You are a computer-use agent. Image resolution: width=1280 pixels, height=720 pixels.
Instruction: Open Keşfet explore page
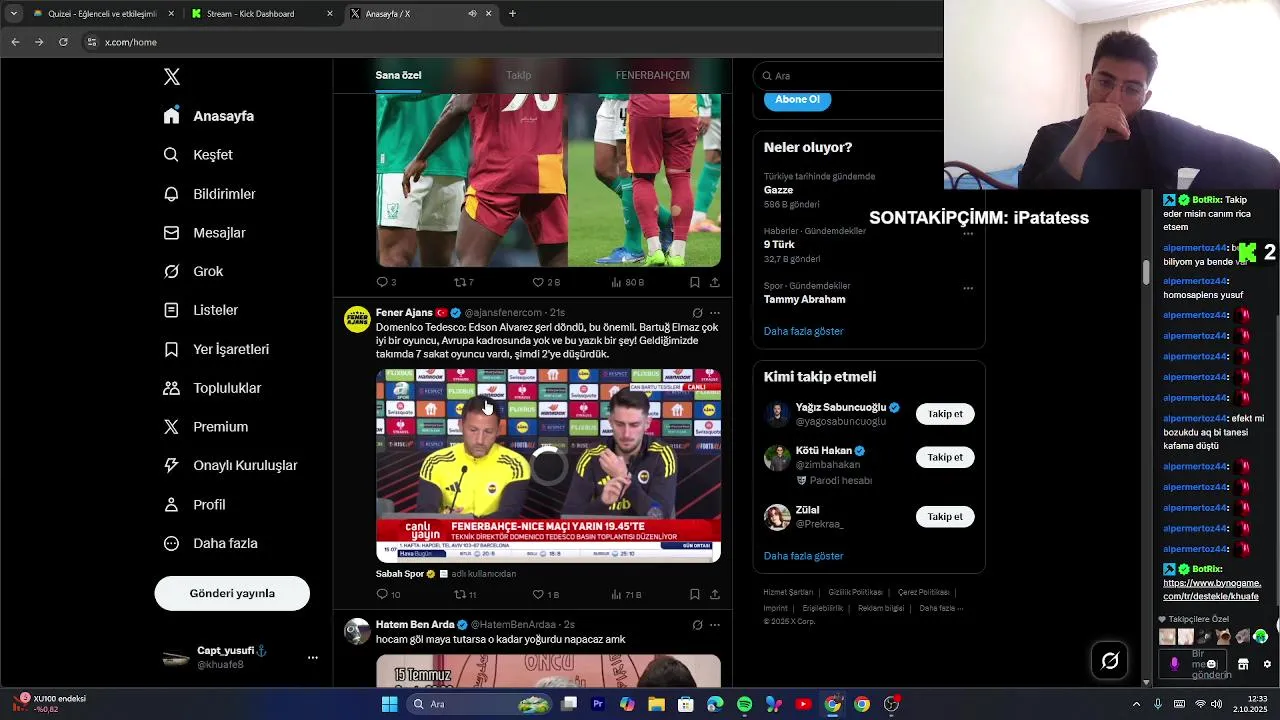pyautogui.click(x=198, y=155)
